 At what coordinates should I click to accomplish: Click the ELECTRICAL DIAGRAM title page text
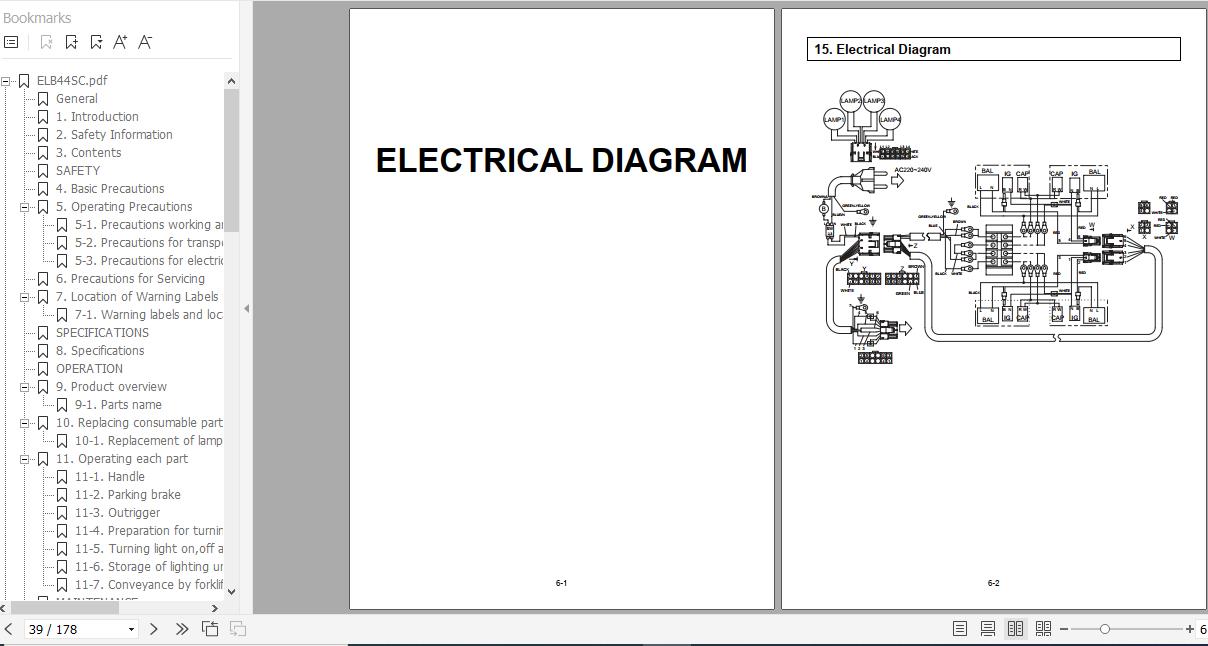click(561, 160)
